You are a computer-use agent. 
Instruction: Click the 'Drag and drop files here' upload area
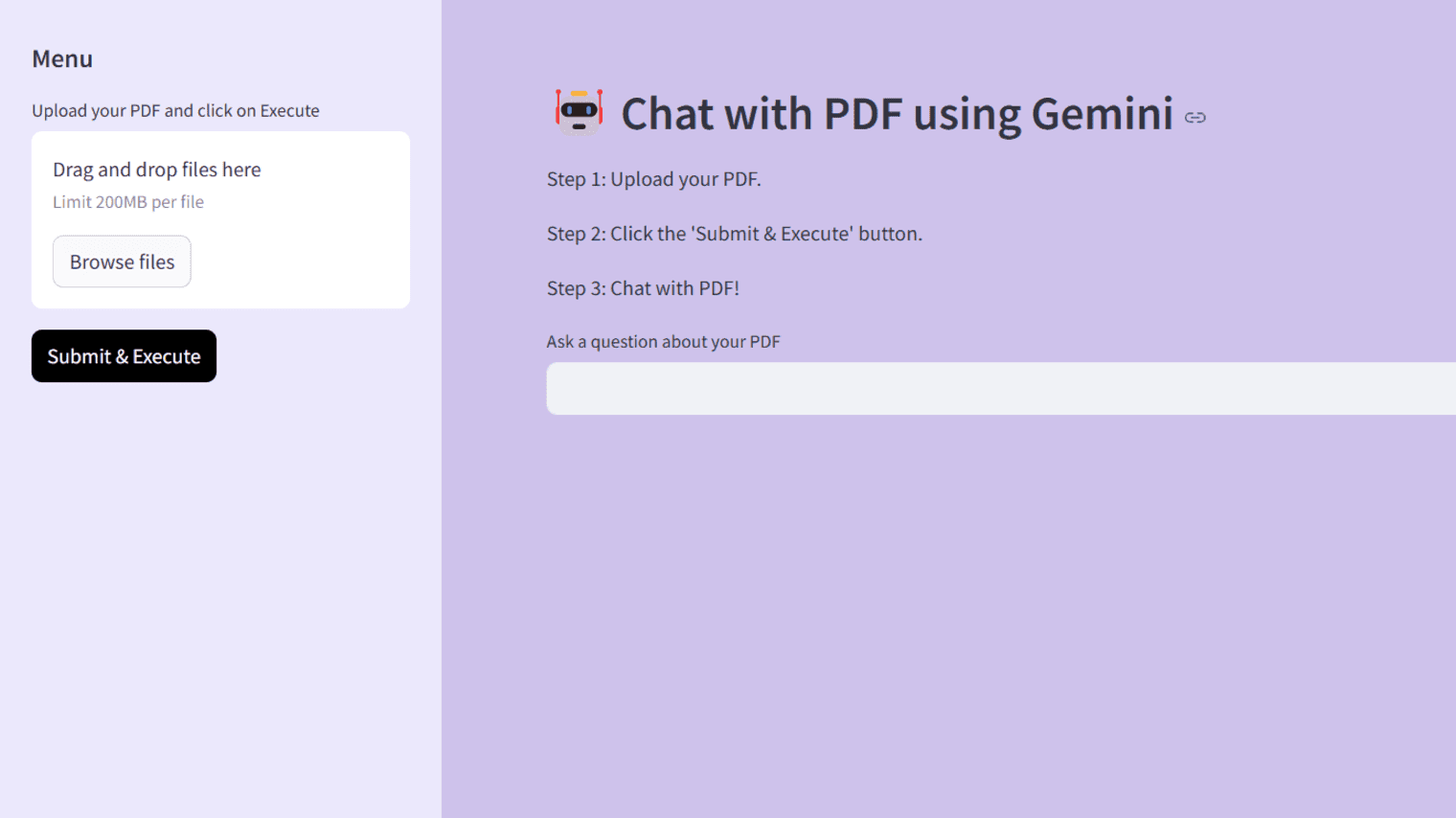click(156, 170)
